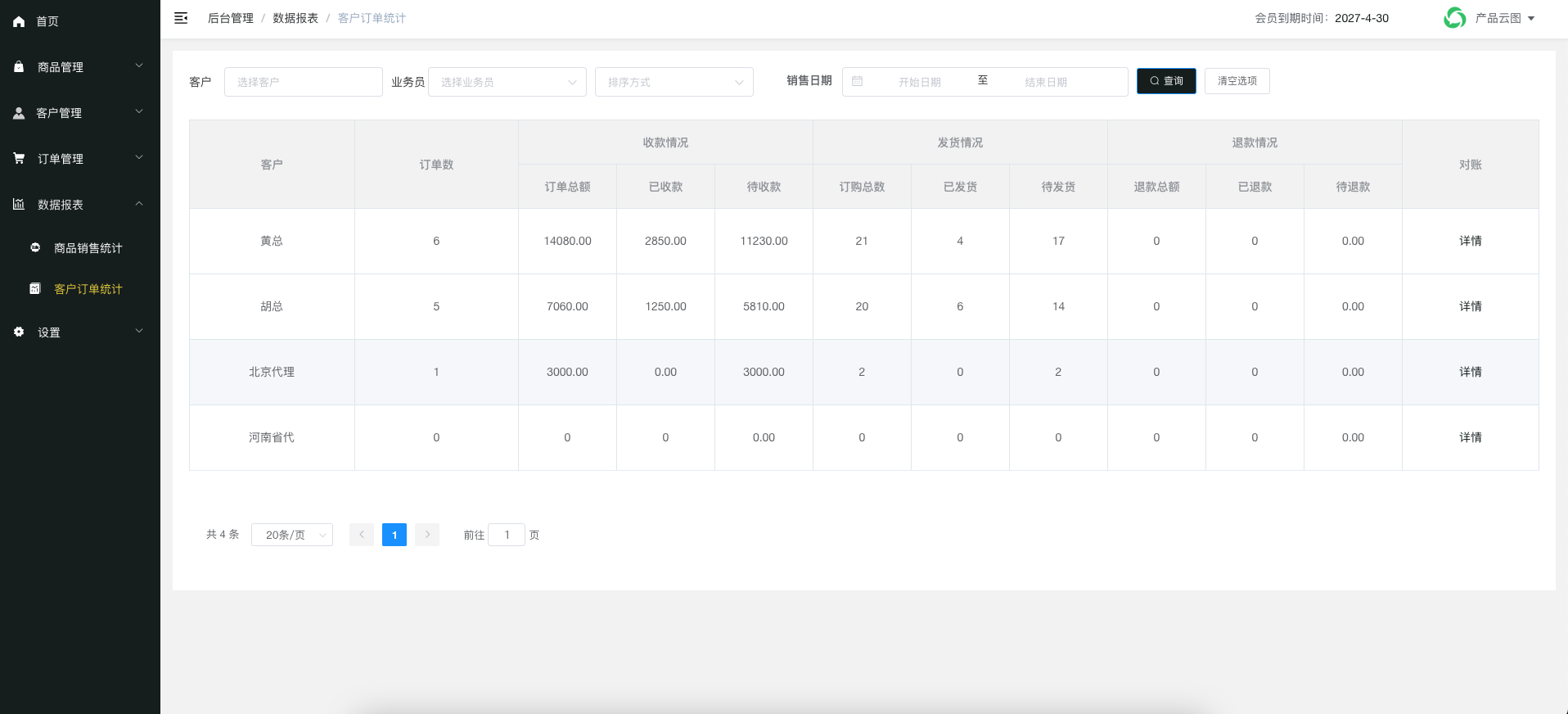This screenshot has width=1568, height=714.
Task: Expand the 客户管理 submenu chevron
Action: pos(139,111)
